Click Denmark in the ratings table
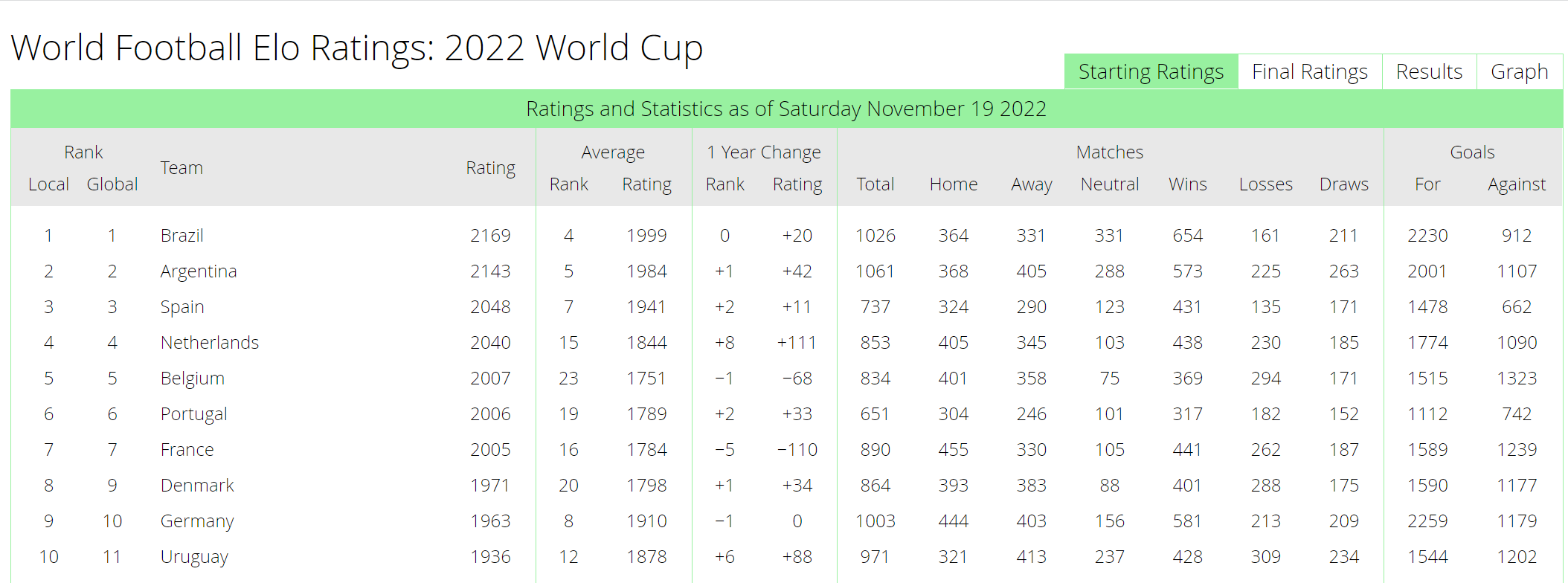This screenshot has height=583, width=1568. pos(196,485)
